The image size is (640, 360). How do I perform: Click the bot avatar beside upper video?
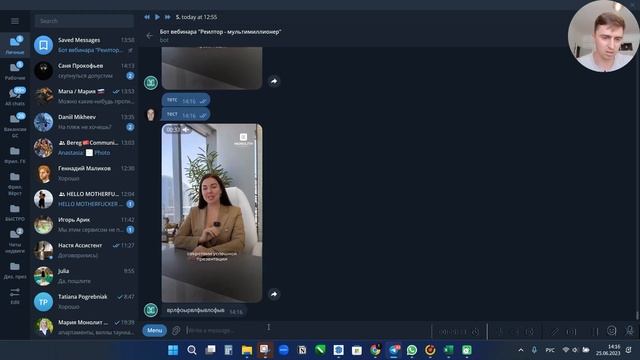[x=151, y=82]
